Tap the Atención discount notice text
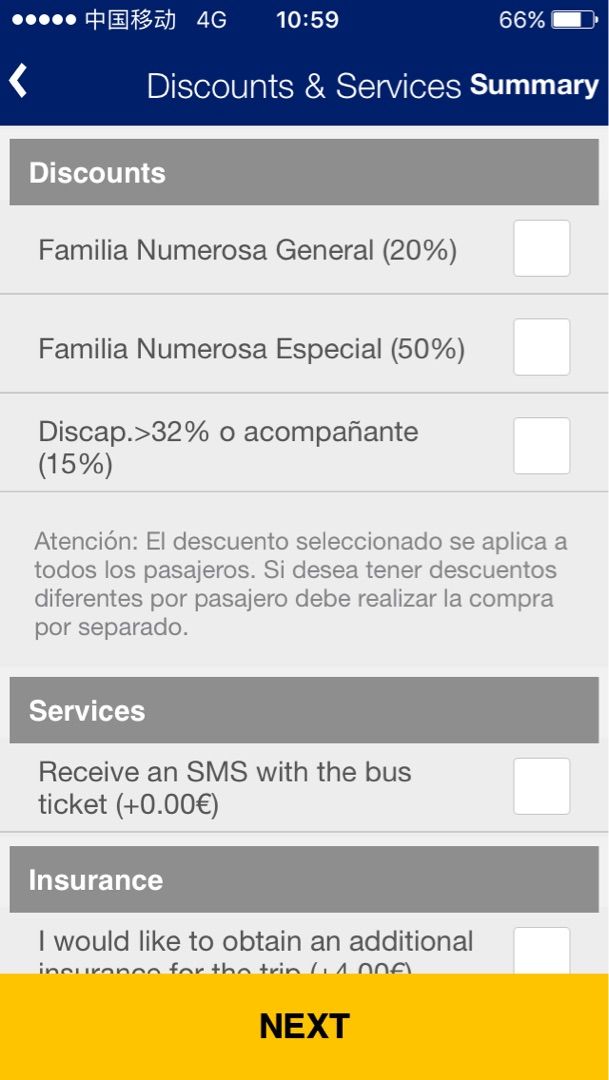This screenshot has width=609, height=1080. point(300,585)
